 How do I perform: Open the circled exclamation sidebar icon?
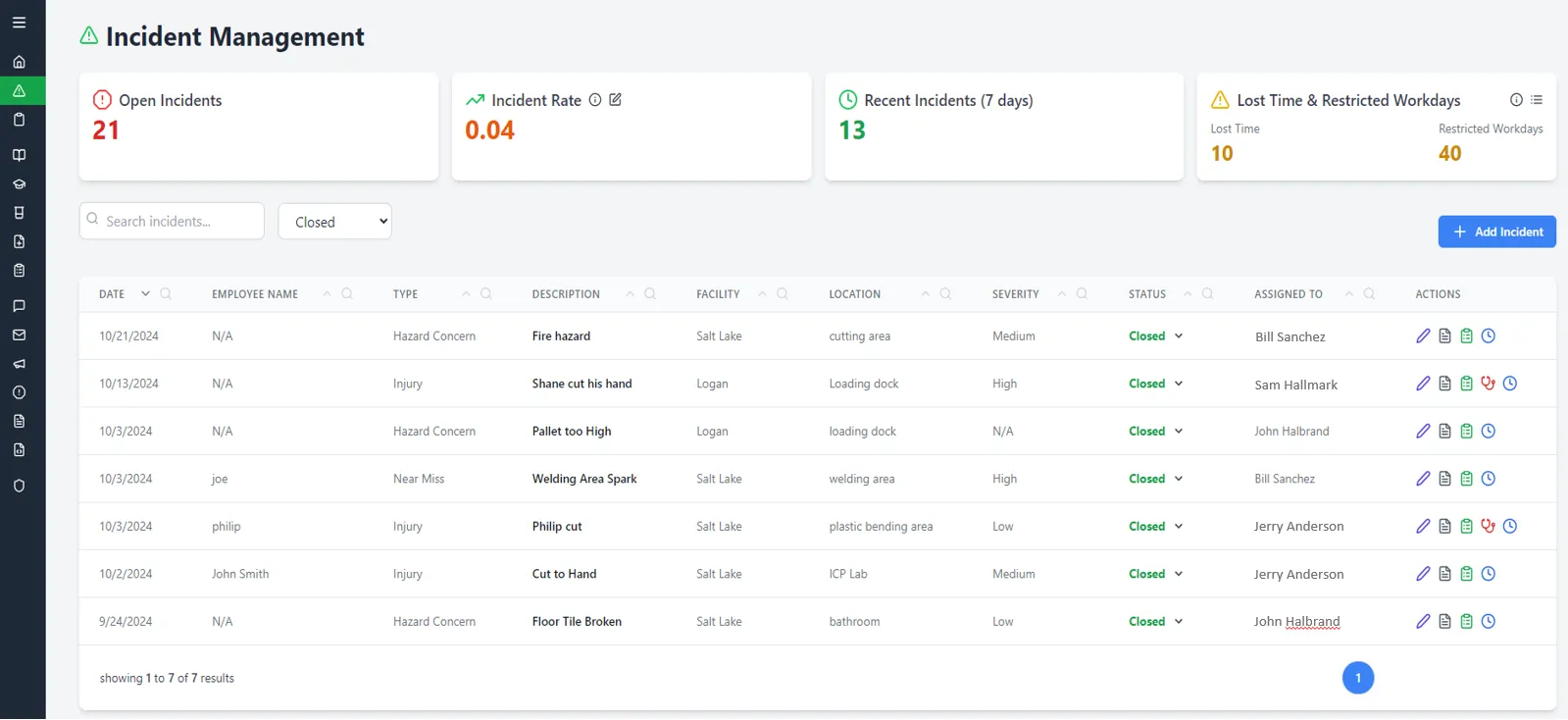[x=19, y=392]
